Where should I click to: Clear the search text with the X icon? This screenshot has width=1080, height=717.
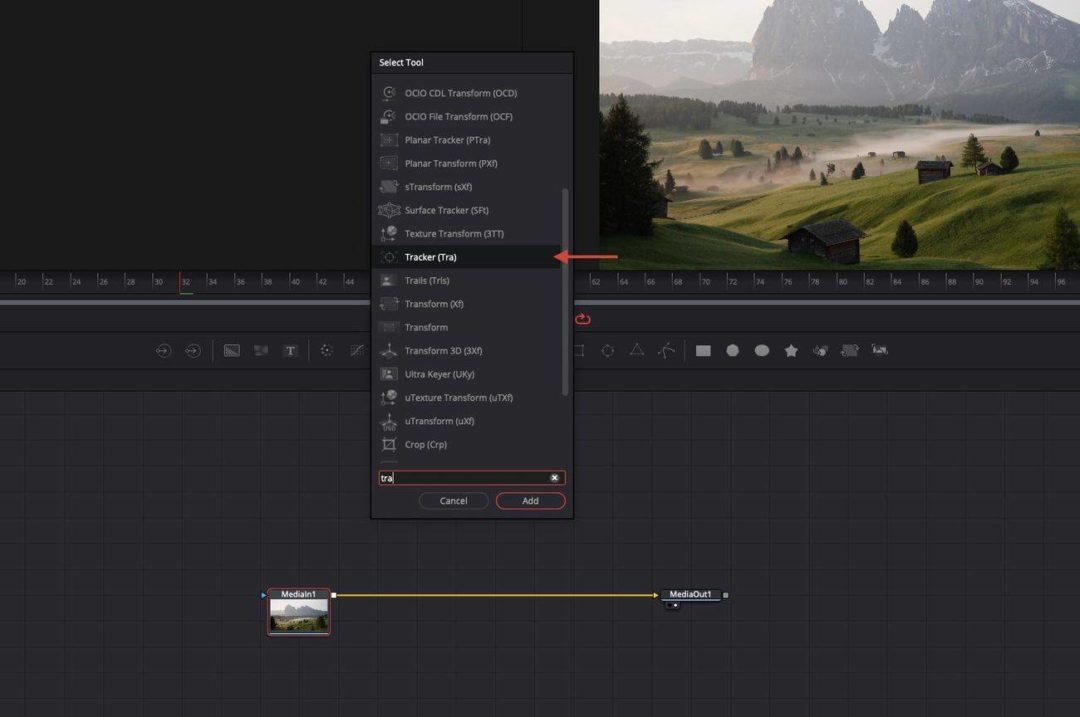coord(555,478)
